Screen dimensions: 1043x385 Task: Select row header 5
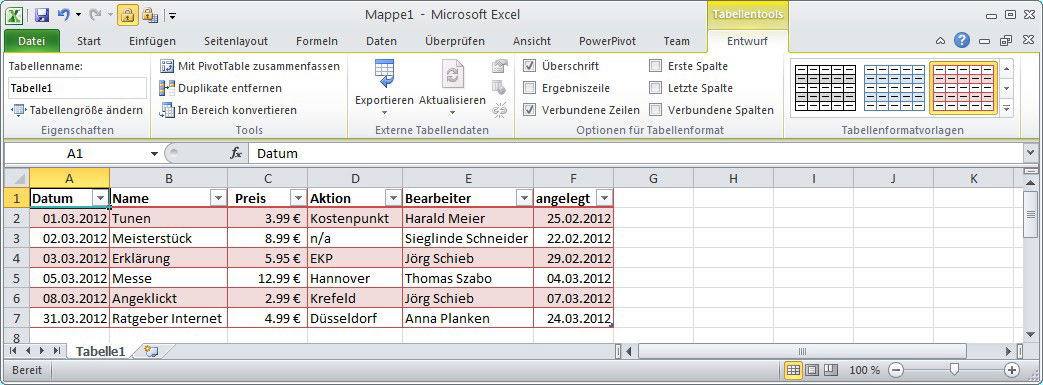17,278
